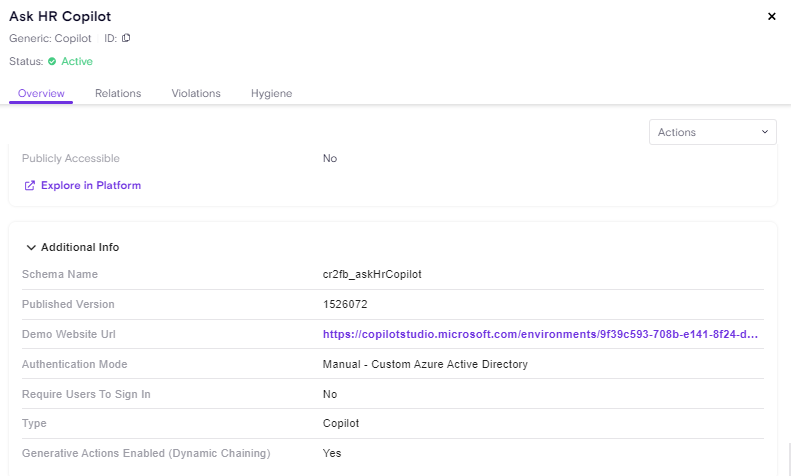Click the green Active status check icon
Screen dimensions: 791x476
[x=52, y=62]
